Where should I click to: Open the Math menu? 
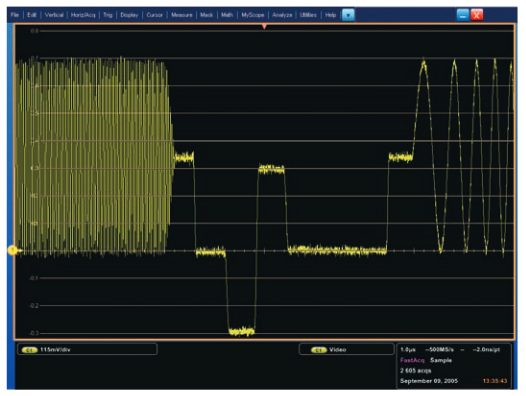click(227, 15)
